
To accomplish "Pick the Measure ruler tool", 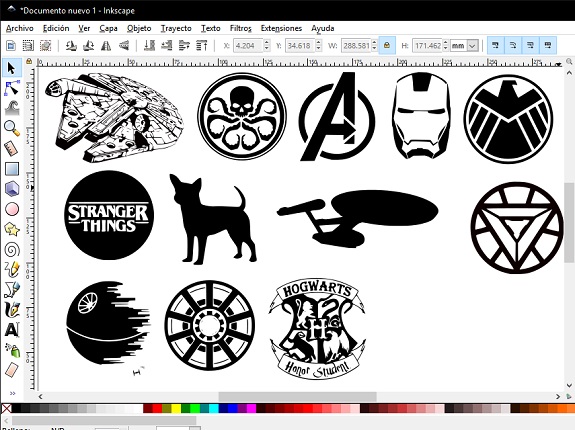I will point(11,148).
